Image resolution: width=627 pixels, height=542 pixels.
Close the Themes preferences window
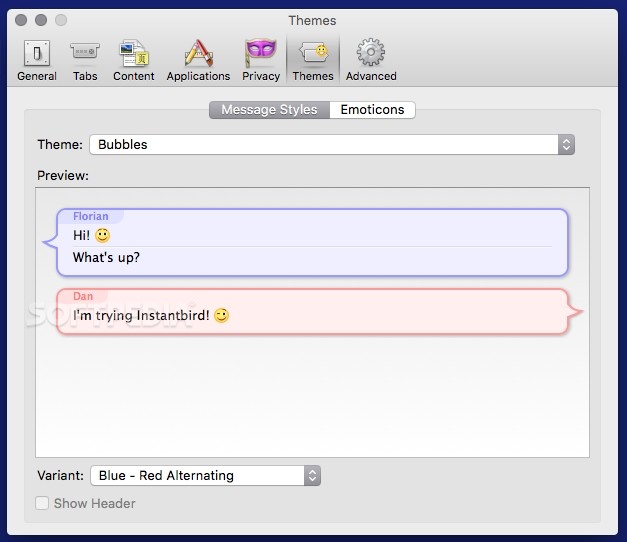21,20
